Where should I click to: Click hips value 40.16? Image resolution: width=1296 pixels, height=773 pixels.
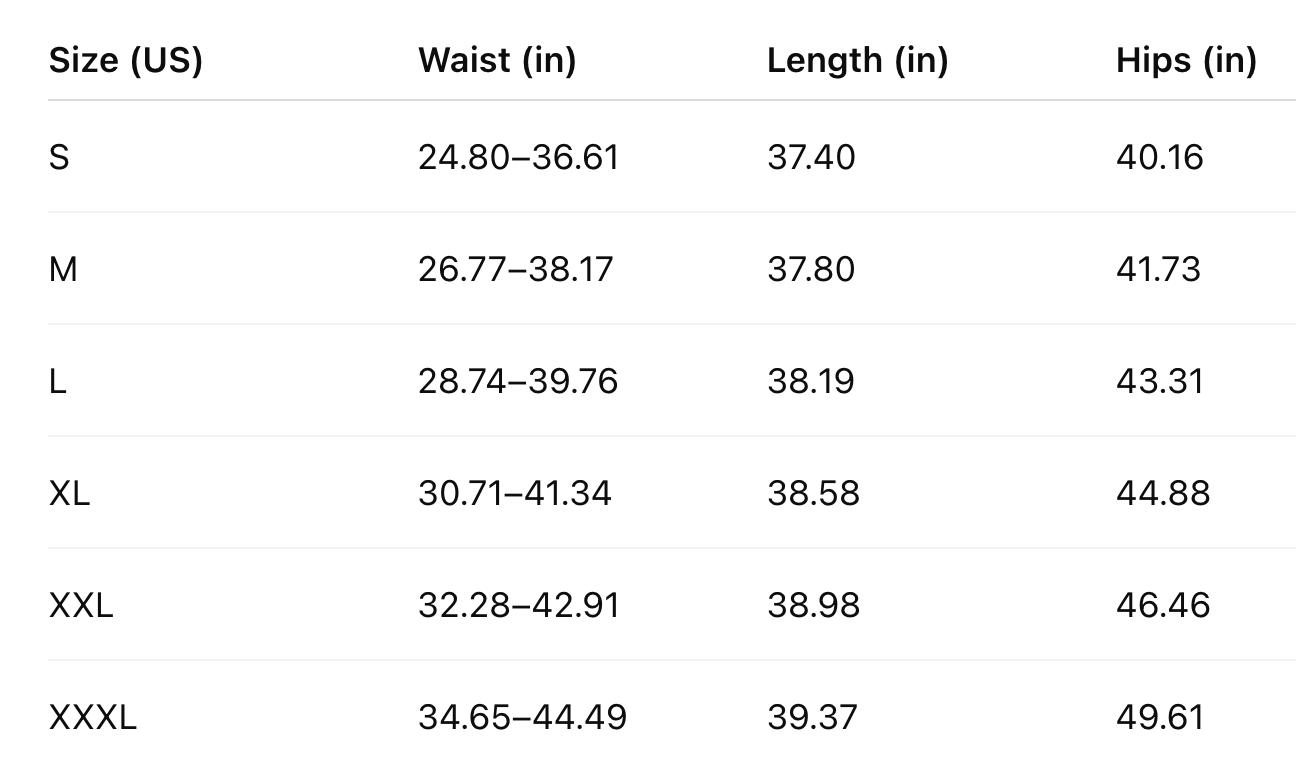coord(1160,157)
